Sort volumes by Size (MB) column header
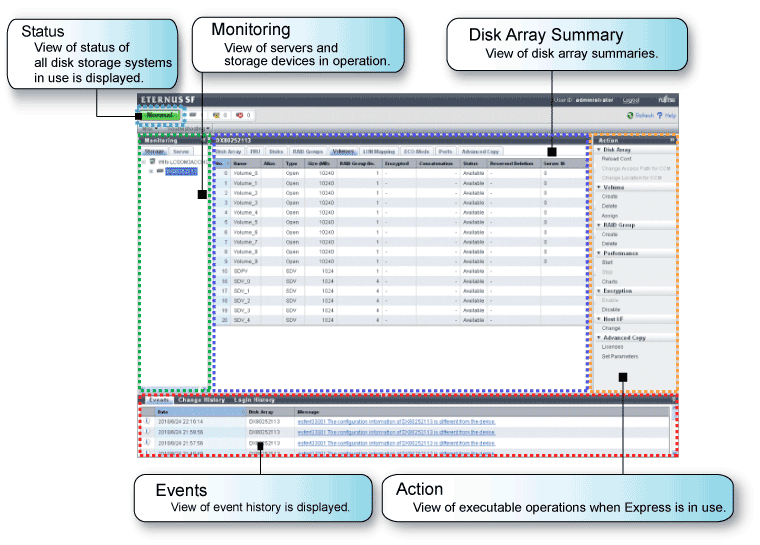The height and width of the screenshot is (545, 760). click(x=321, y=163)
